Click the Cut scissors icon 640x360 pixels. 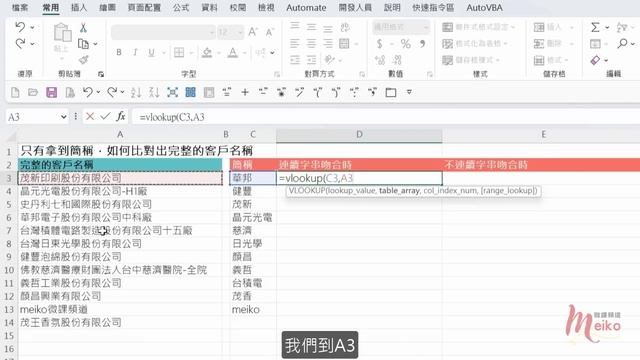[83, 28]
